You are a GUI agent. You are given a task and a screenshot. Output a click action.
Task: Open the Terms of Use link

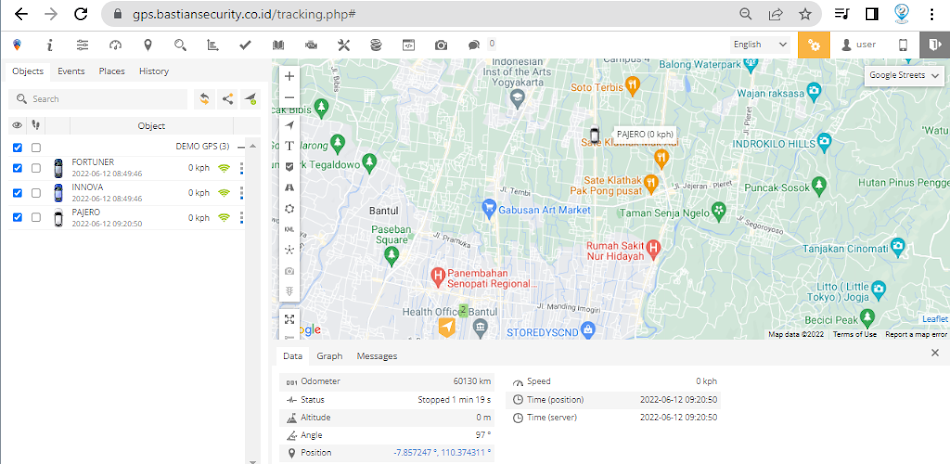click(x=854, y=334)
